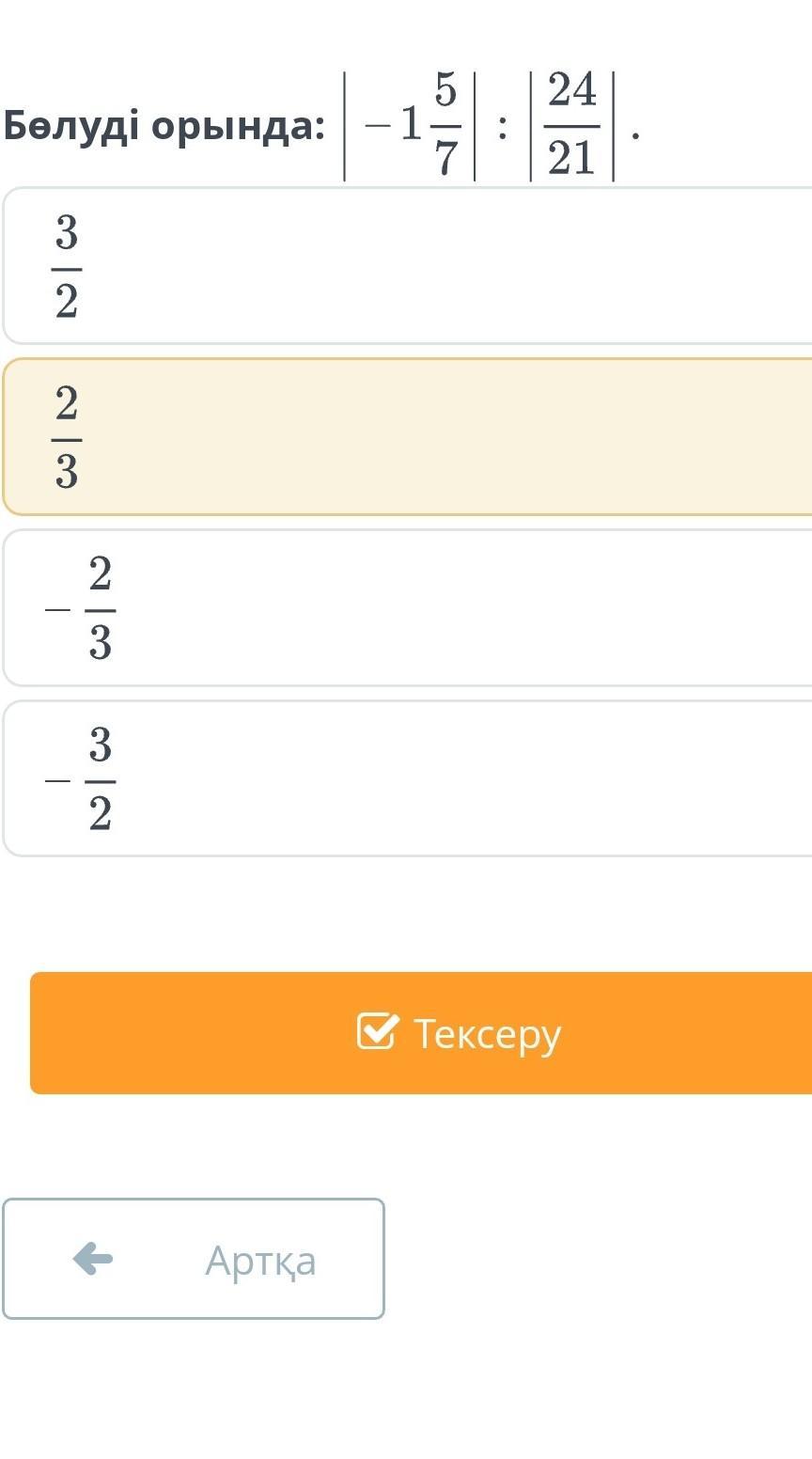
Task: Click the absolute value fraction 24/21
Action: [x=571, y=125]
